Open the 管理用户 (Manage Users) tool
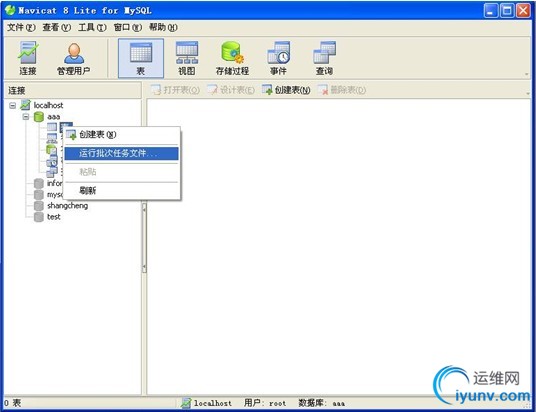Image resolution: width=536 pixels, height=412 pixels. click(x=73, y=58)
